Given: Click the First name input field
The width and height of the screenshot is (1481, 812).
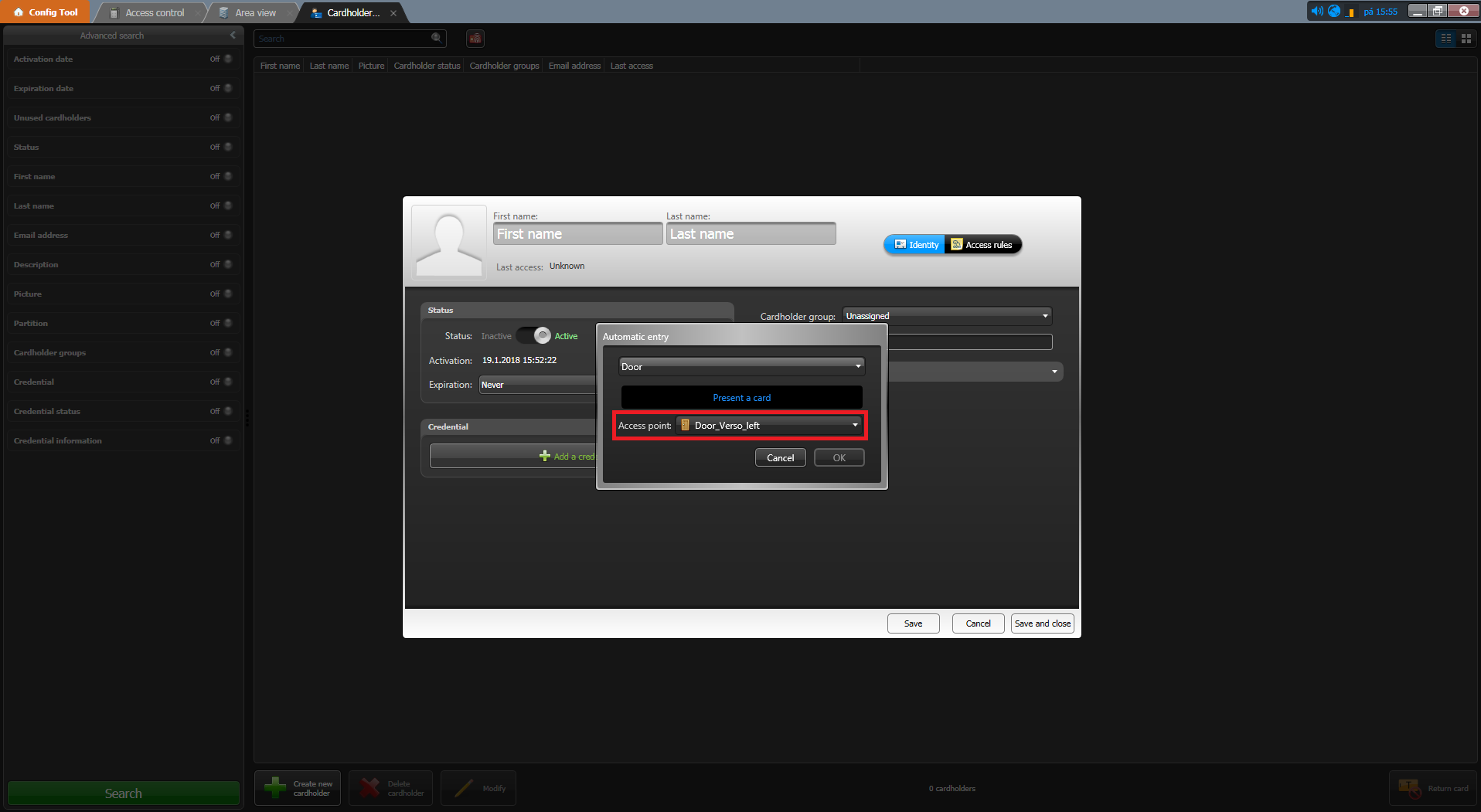Looking at the screenshot, I should tap(577, 234).
